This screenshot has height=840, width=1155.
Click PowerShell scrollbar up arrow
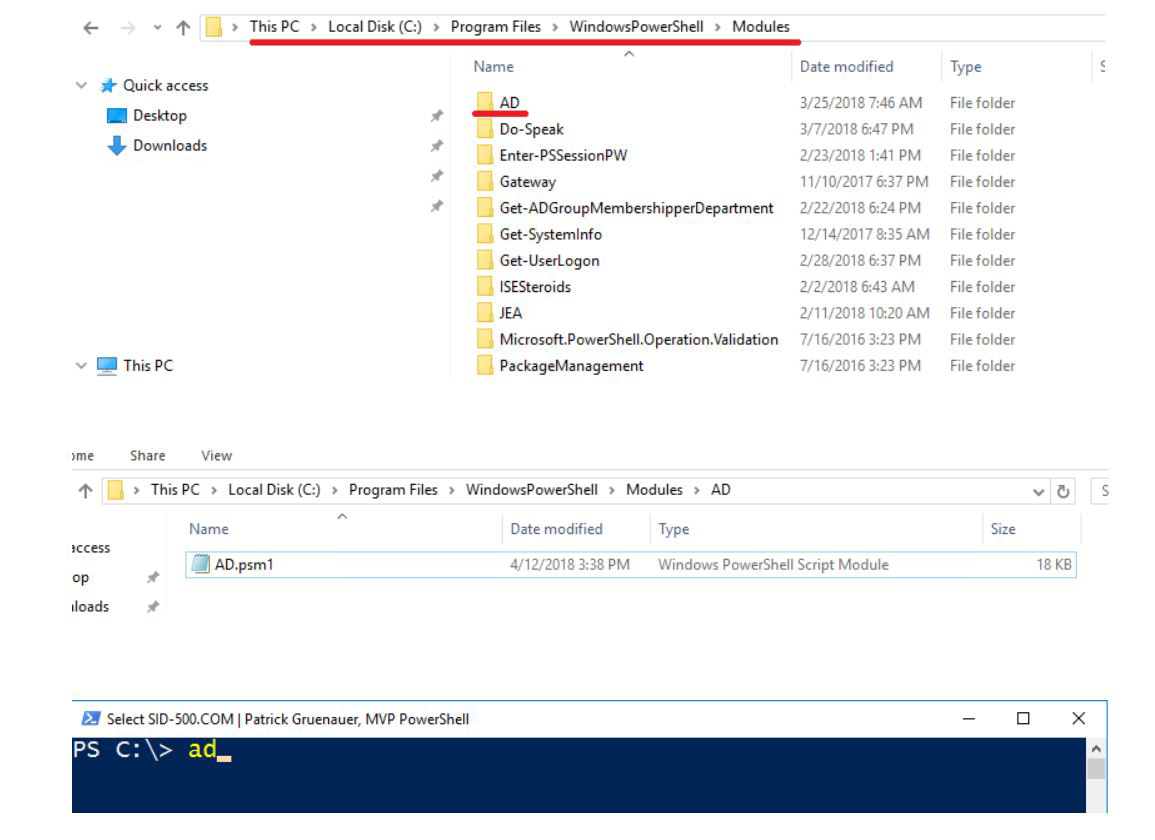tap(1096, 749)
